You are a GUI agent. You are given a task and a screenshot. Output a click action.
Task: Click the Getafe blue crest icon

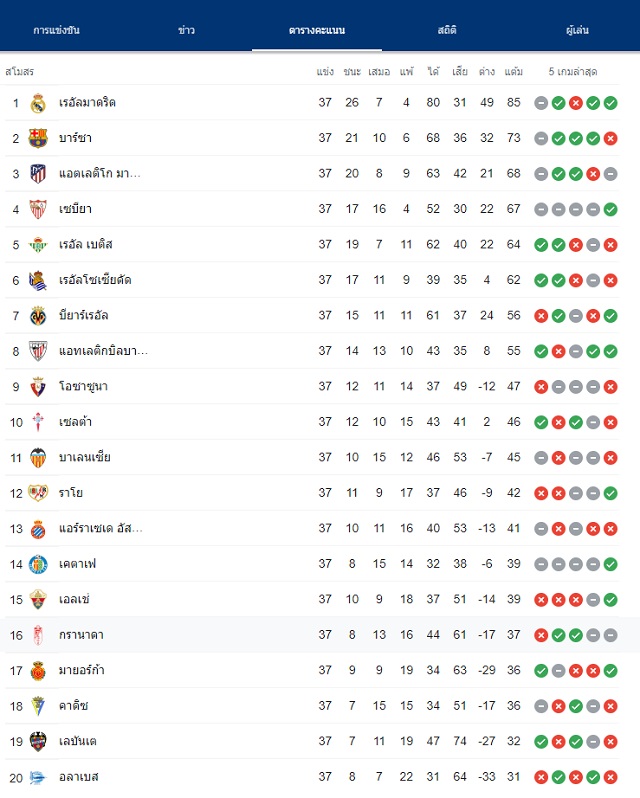tap(38, 564)
